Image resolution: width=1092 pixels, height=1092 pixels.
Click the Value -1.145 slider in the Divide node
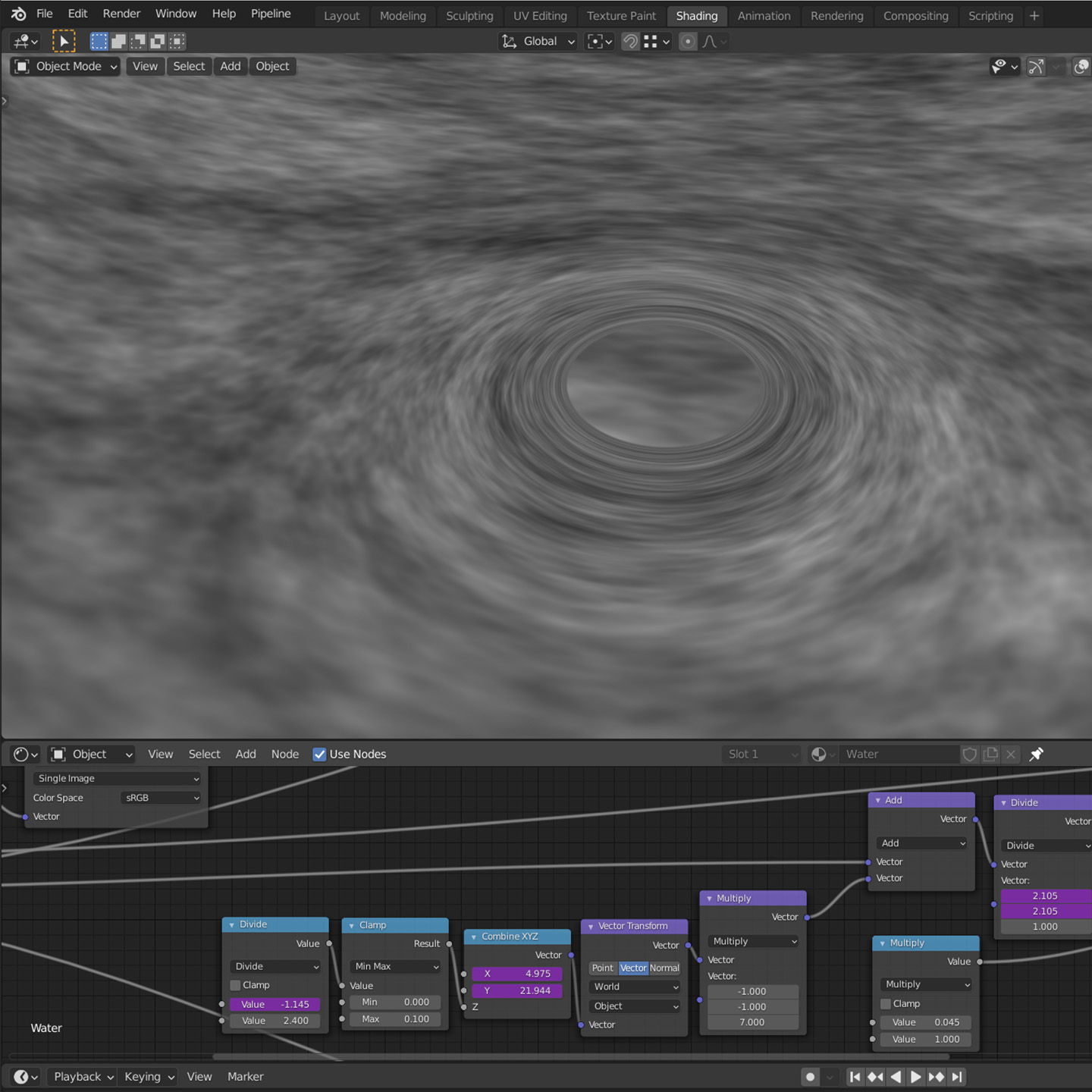(x=275, y=1003)
